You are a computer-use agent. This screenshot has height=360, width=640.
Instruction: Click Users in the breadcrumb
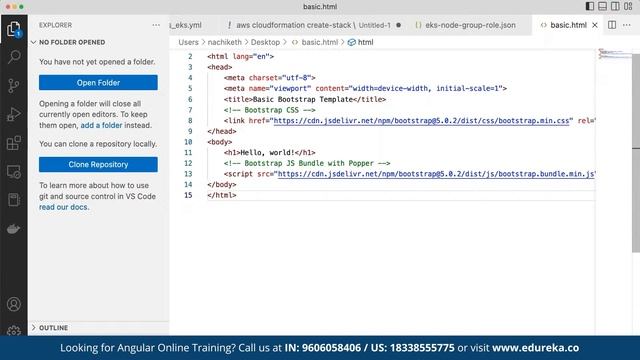pyautogui.click(x=188, y=42)
